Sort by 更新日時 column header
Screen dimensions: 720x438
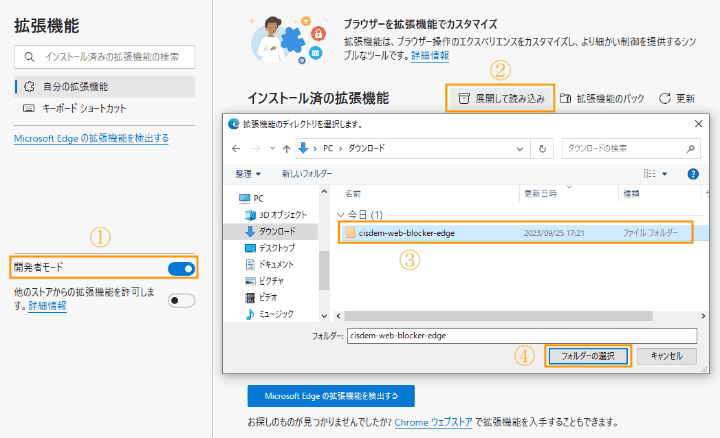click(x=540, y=194)
